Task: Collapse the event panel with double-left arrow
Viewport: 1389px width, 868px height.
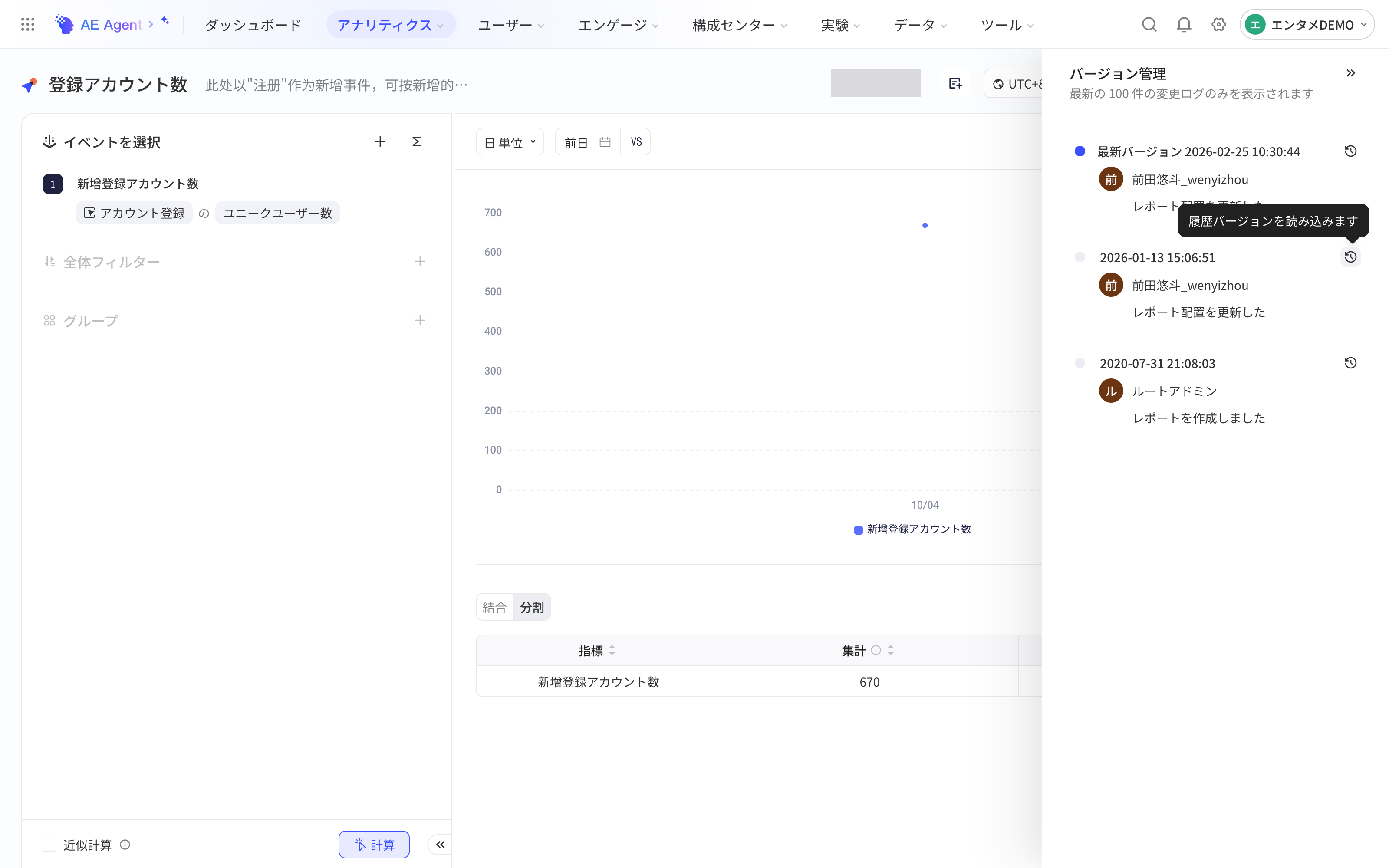Action: (440, 845)
